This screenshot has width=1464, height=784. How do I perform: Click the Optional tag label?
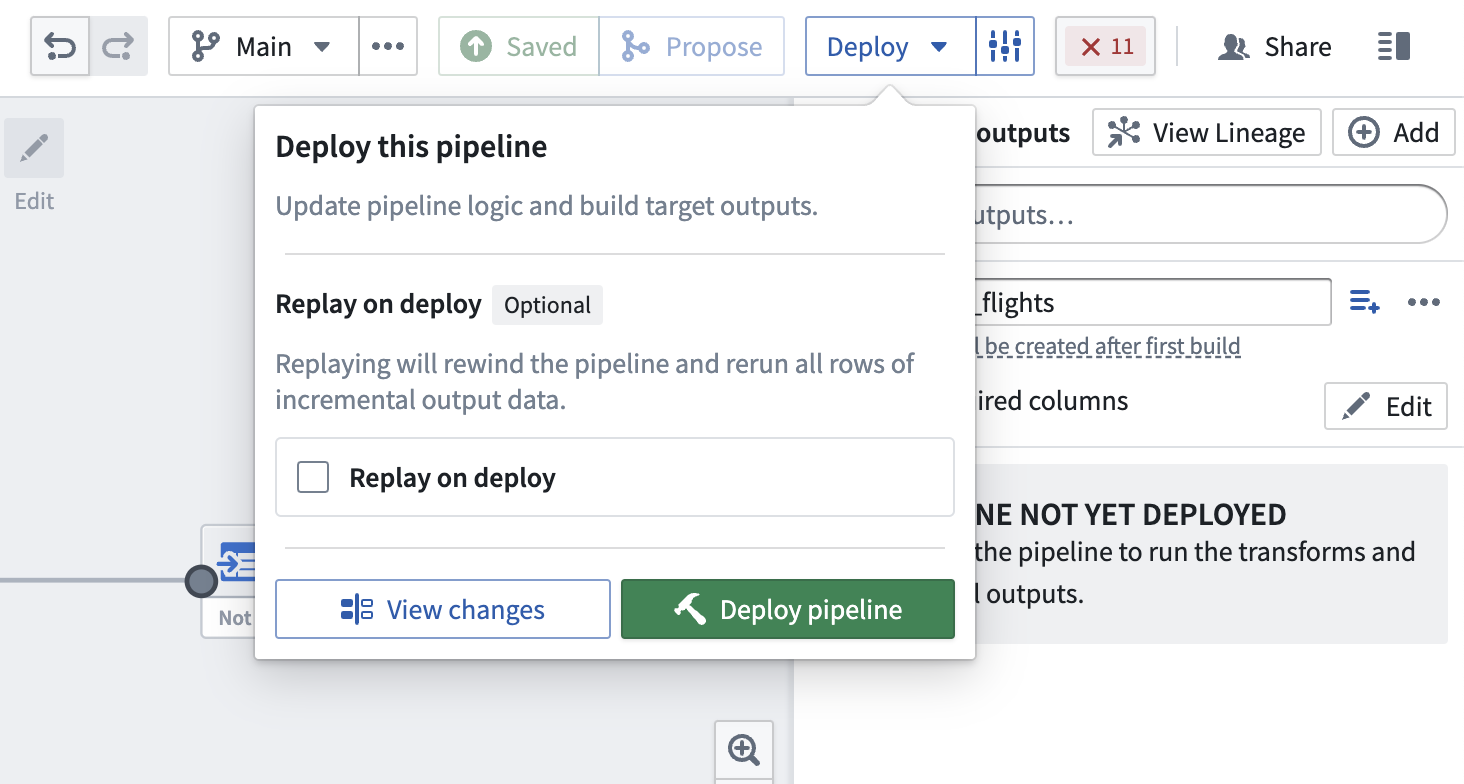point(547,305)
